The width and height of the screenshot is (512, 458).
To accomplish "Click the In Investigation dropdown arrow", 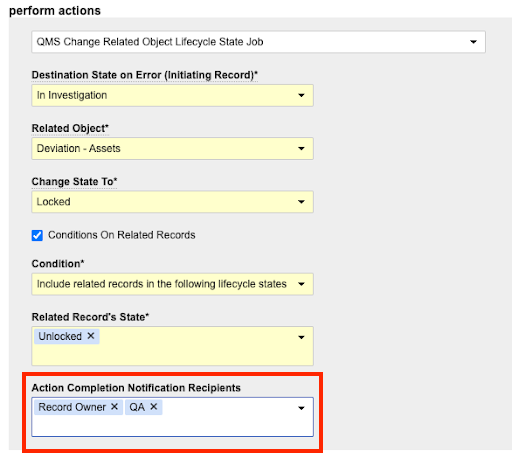I will pos(301,95).
